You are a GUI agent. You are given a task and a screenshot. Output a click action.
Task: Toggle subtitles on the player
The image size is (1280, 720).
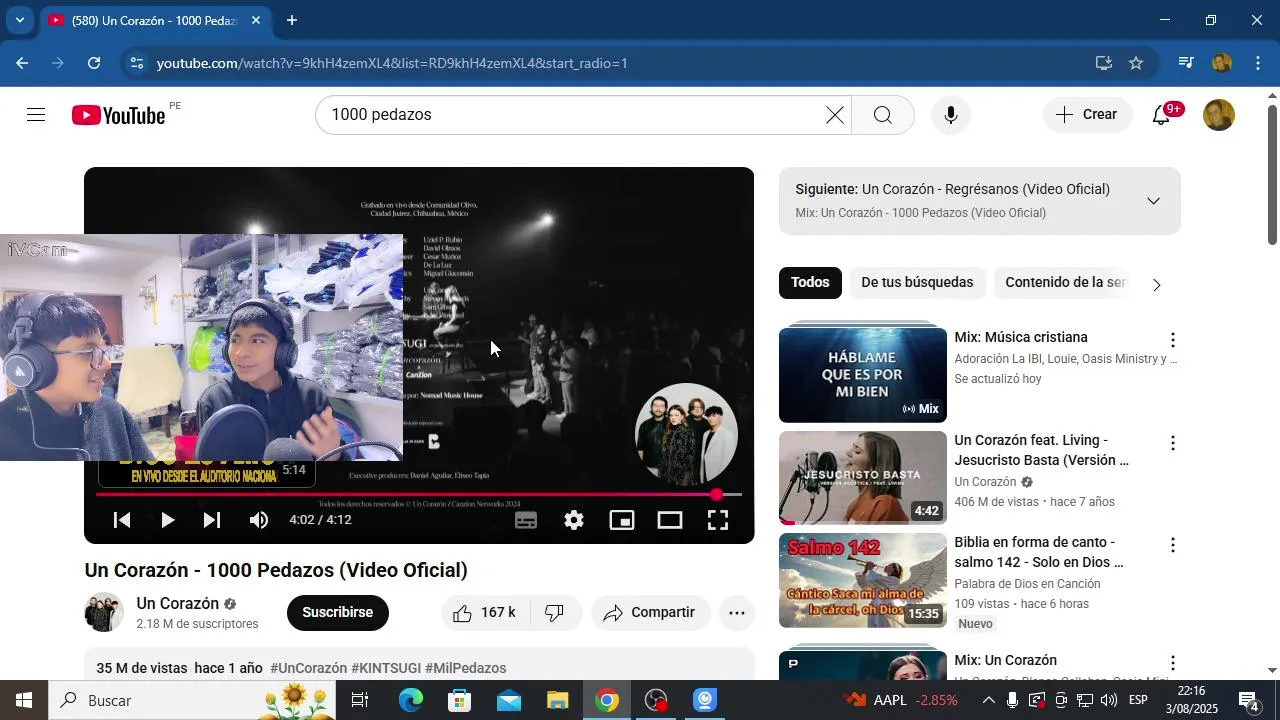[526, 520]
